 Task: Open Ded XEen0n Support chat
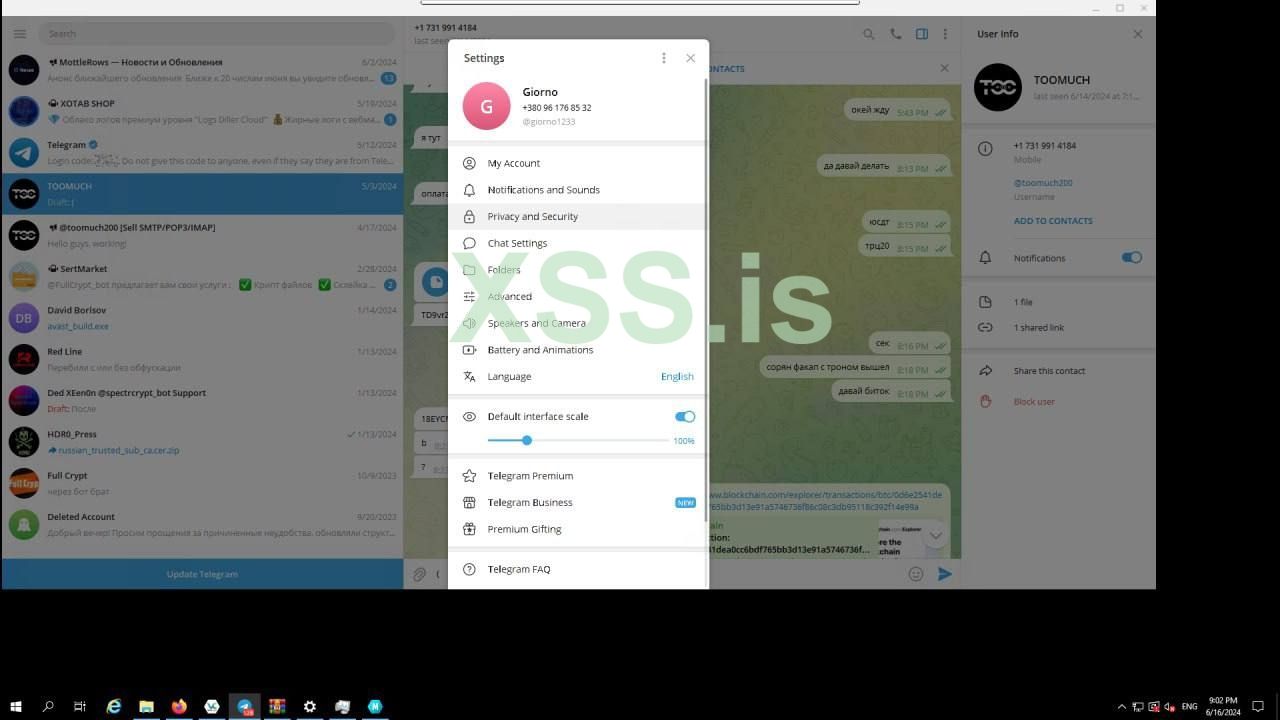pos(202,401)
